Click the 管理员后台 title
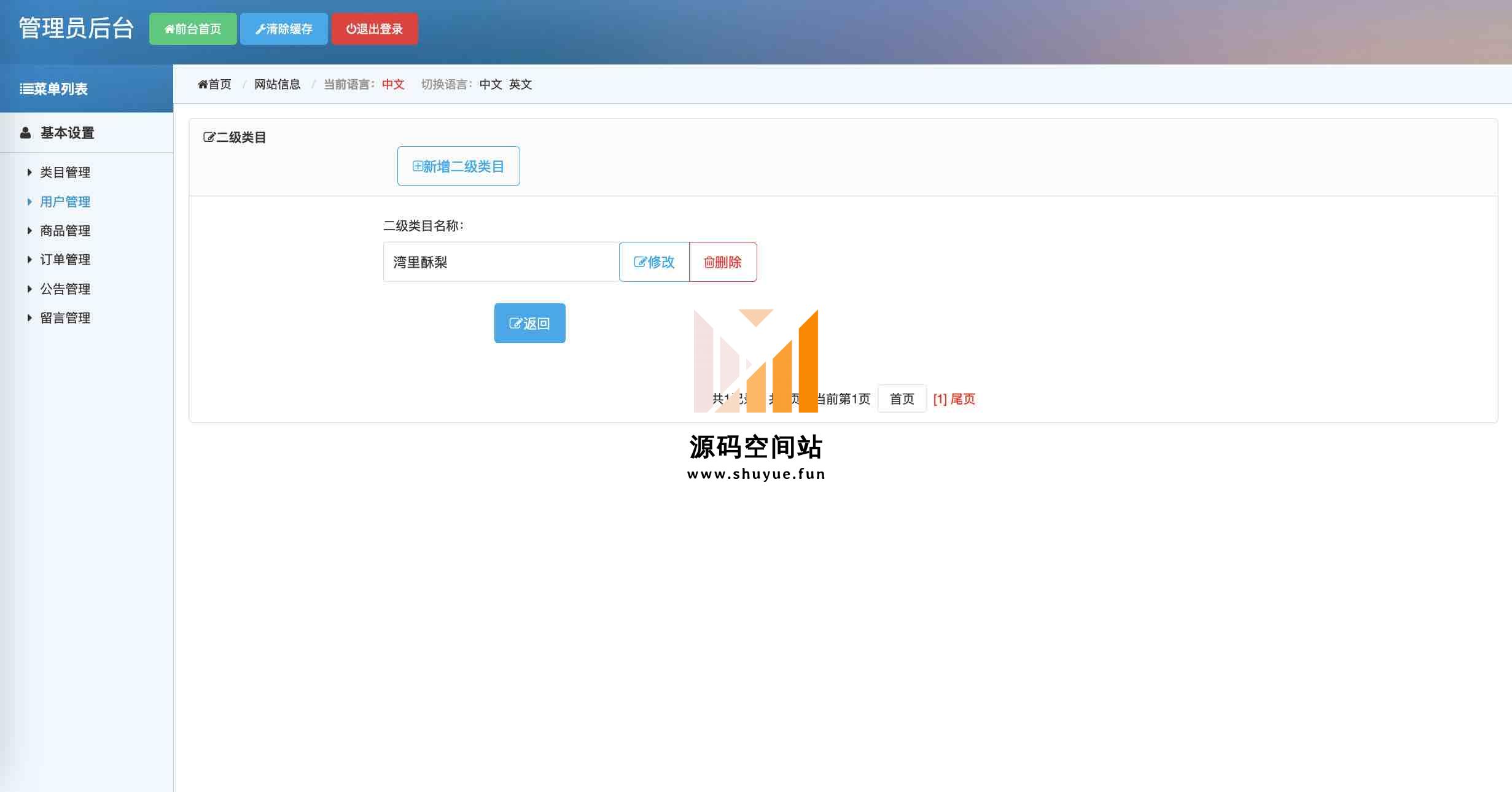This screenshot has height=792, width=1512. (x=76, y=28)
